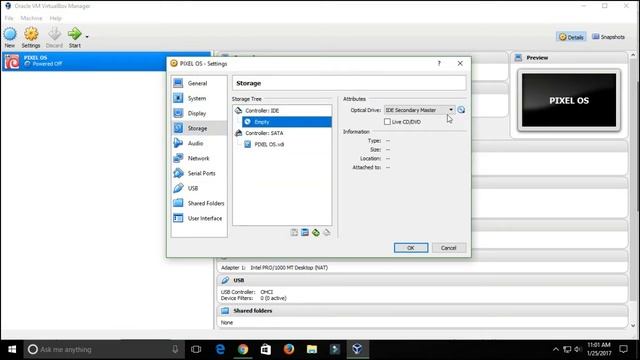Open Shared Folders settings category
The image size is (640, 360).
pyautogui.click(x=199, y=203)
